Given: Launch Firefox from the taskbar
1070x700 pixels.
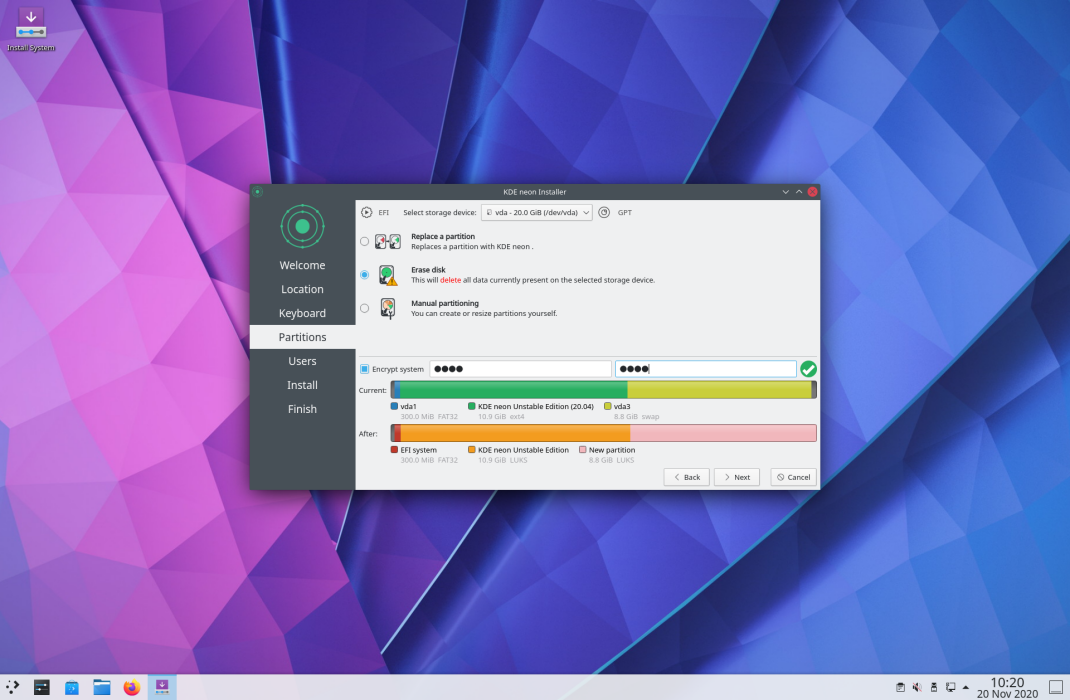Looking at the screenshot, I should coord(132,687).
